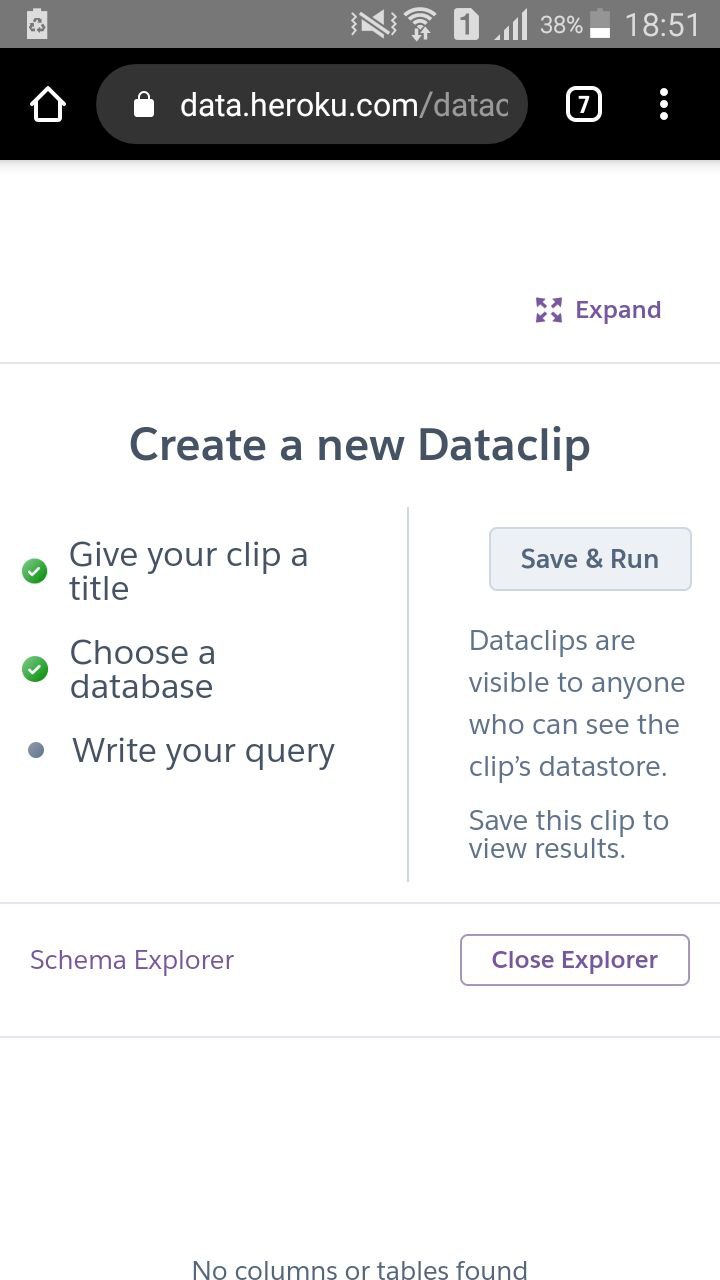Collapse schema panel with Close Explorer
Screen dimensions: 720x1280
(574, 960)
